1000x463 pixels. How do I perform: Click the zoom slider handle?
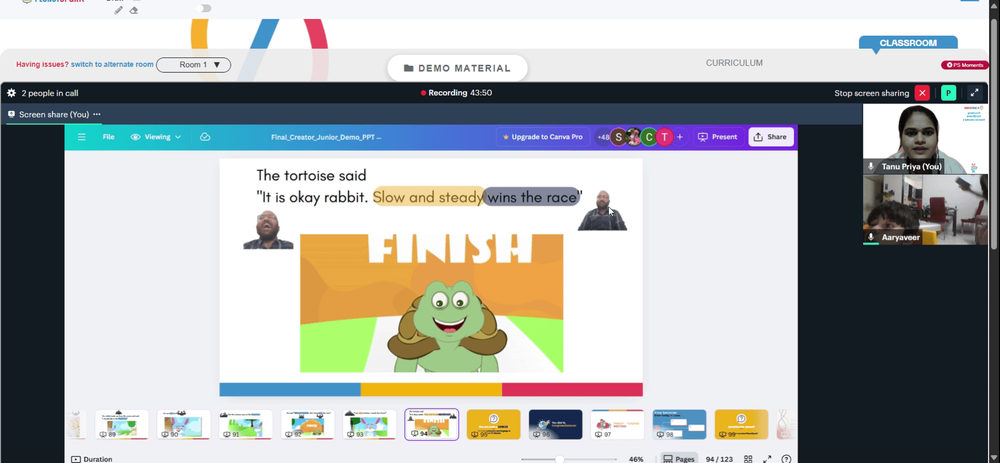[559, 459]
